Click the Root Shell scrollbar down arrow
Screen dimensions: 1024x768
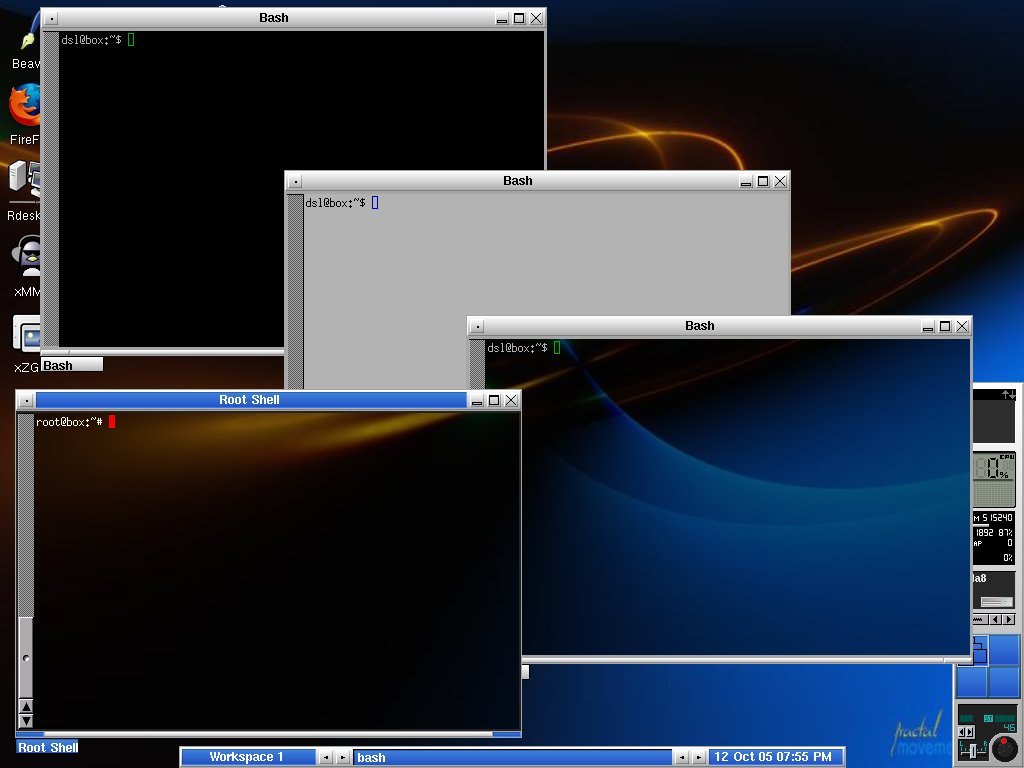pyautogui.click(x=26, y=721)
